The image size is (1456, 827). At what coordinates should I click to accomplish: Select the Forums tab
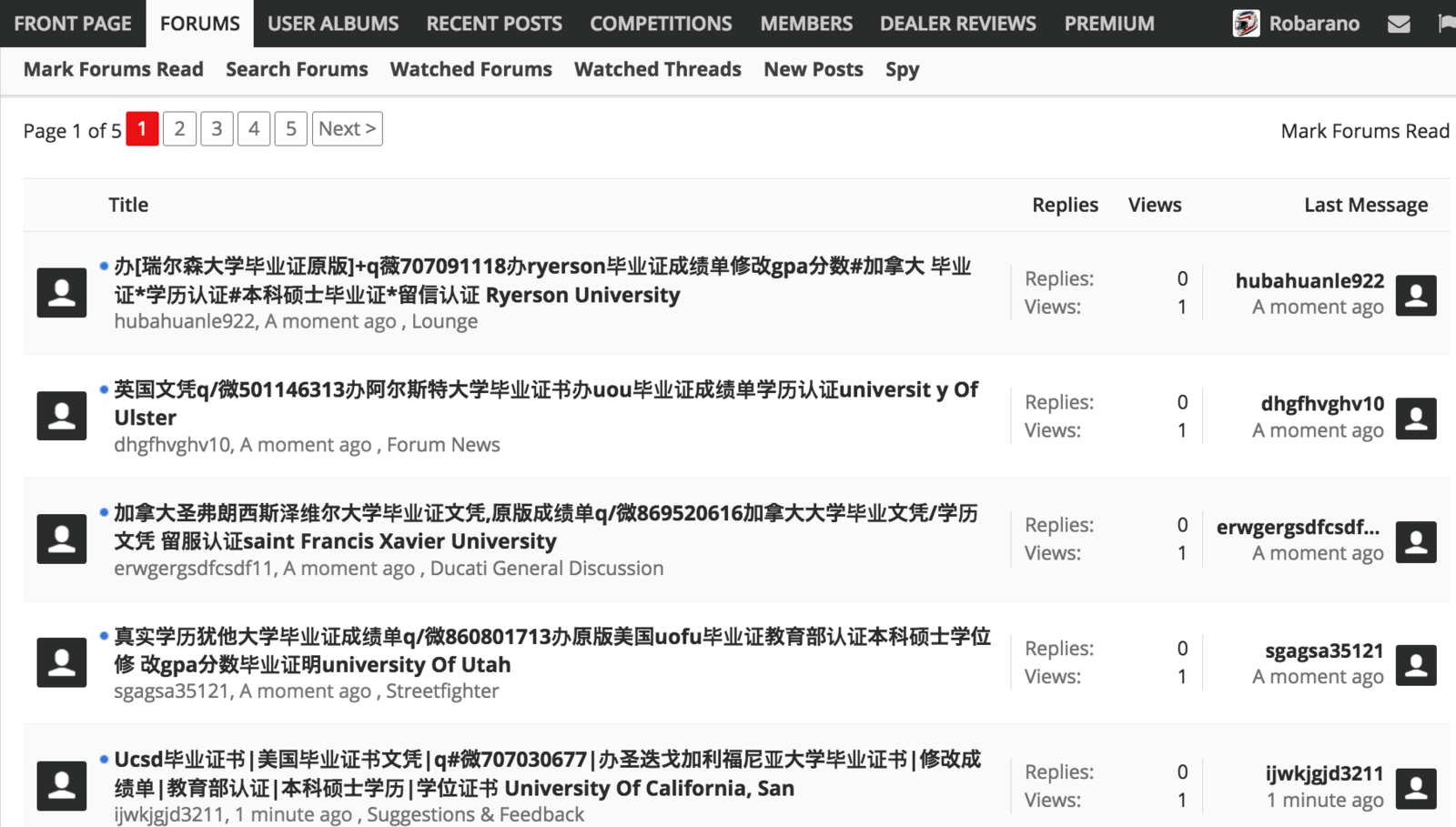(200, 24)
